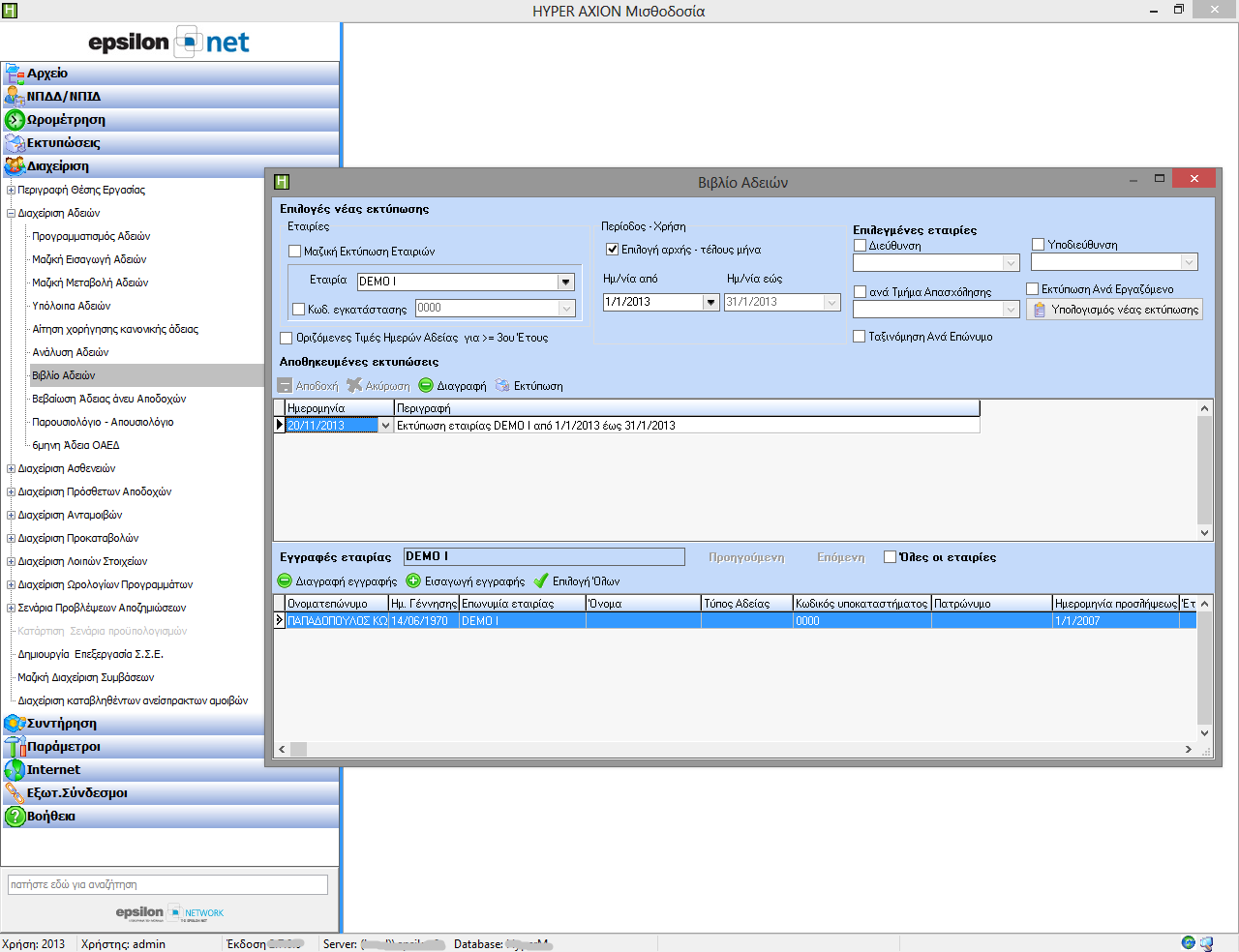Click the Εισαγωγή εγγραφής plus icon
The width and height of the screenshot is (1239, 952).
coord(413,580)
